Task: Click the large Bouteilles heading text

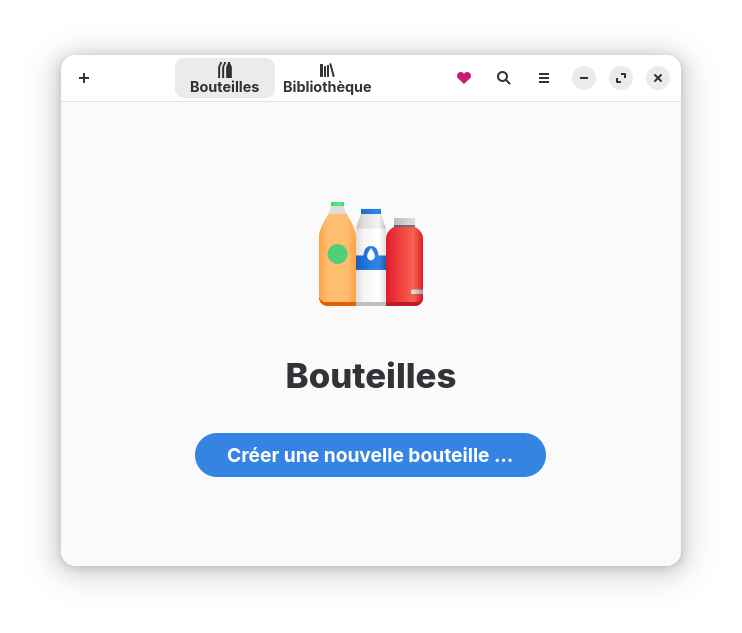Action: (x=371, y=376)
